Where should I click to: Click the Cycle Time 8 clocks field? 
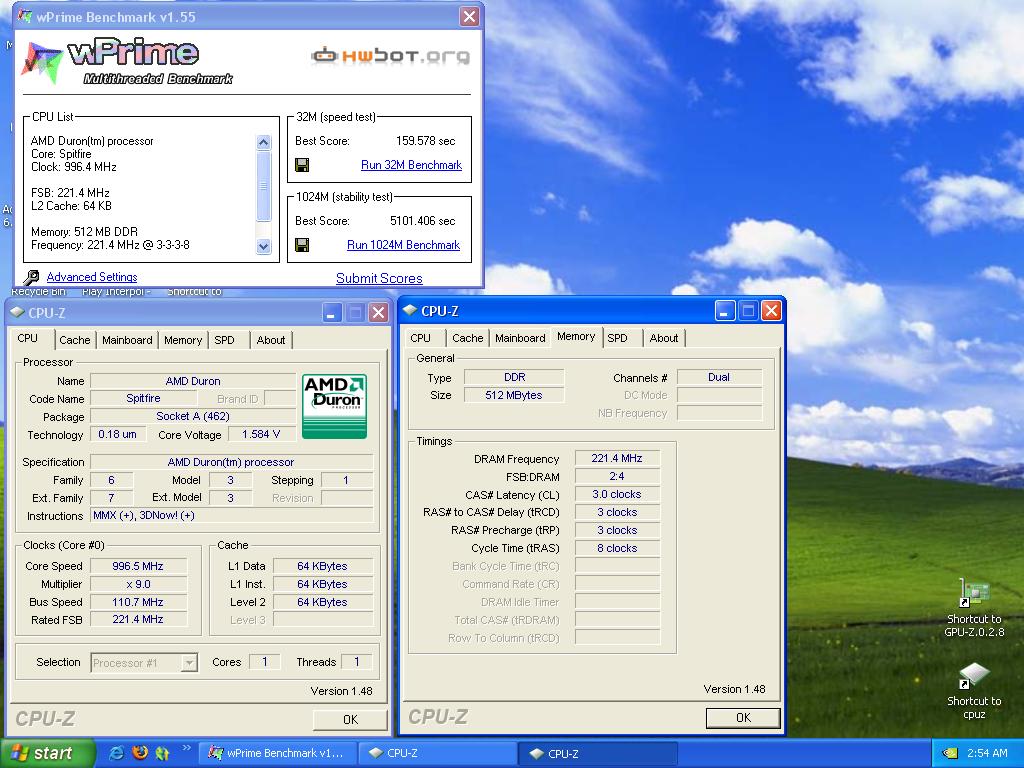pos(616,548)
